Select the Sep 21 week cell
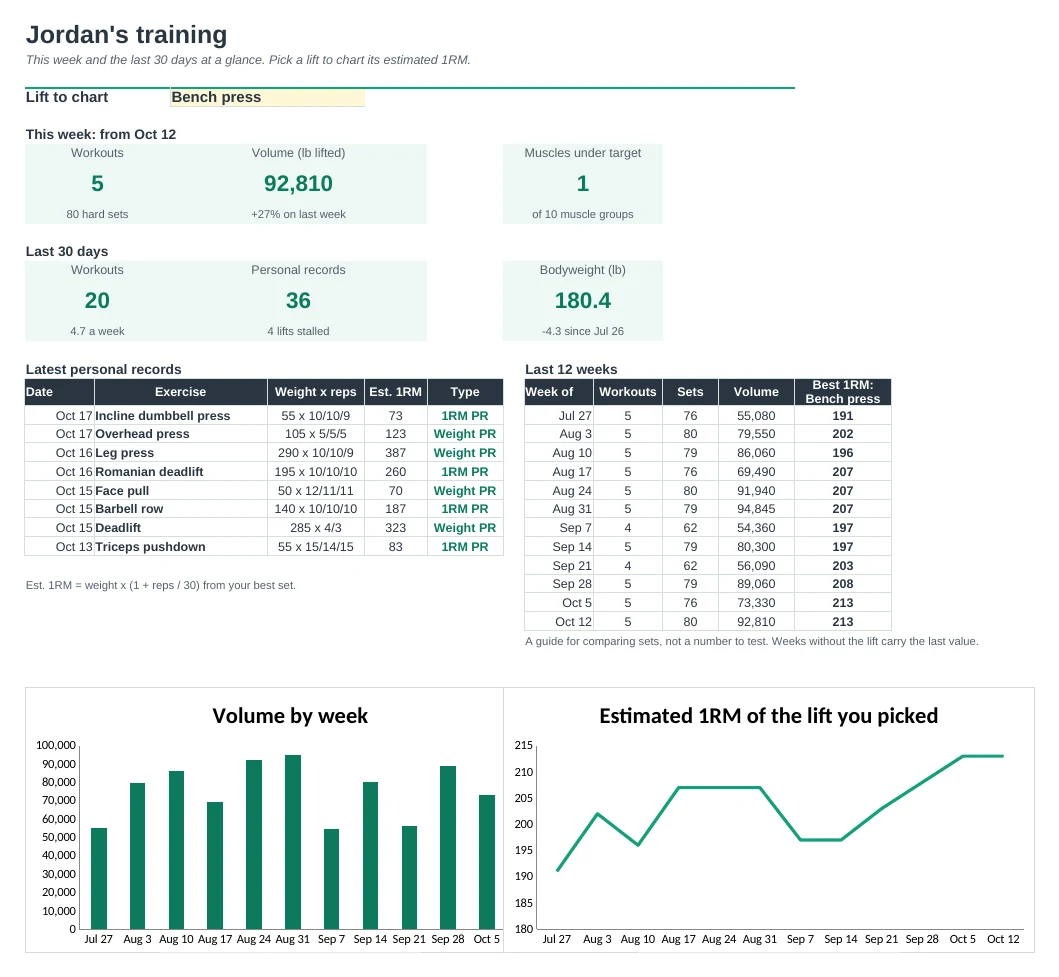 pyautogui.click(x=559, y=566)
